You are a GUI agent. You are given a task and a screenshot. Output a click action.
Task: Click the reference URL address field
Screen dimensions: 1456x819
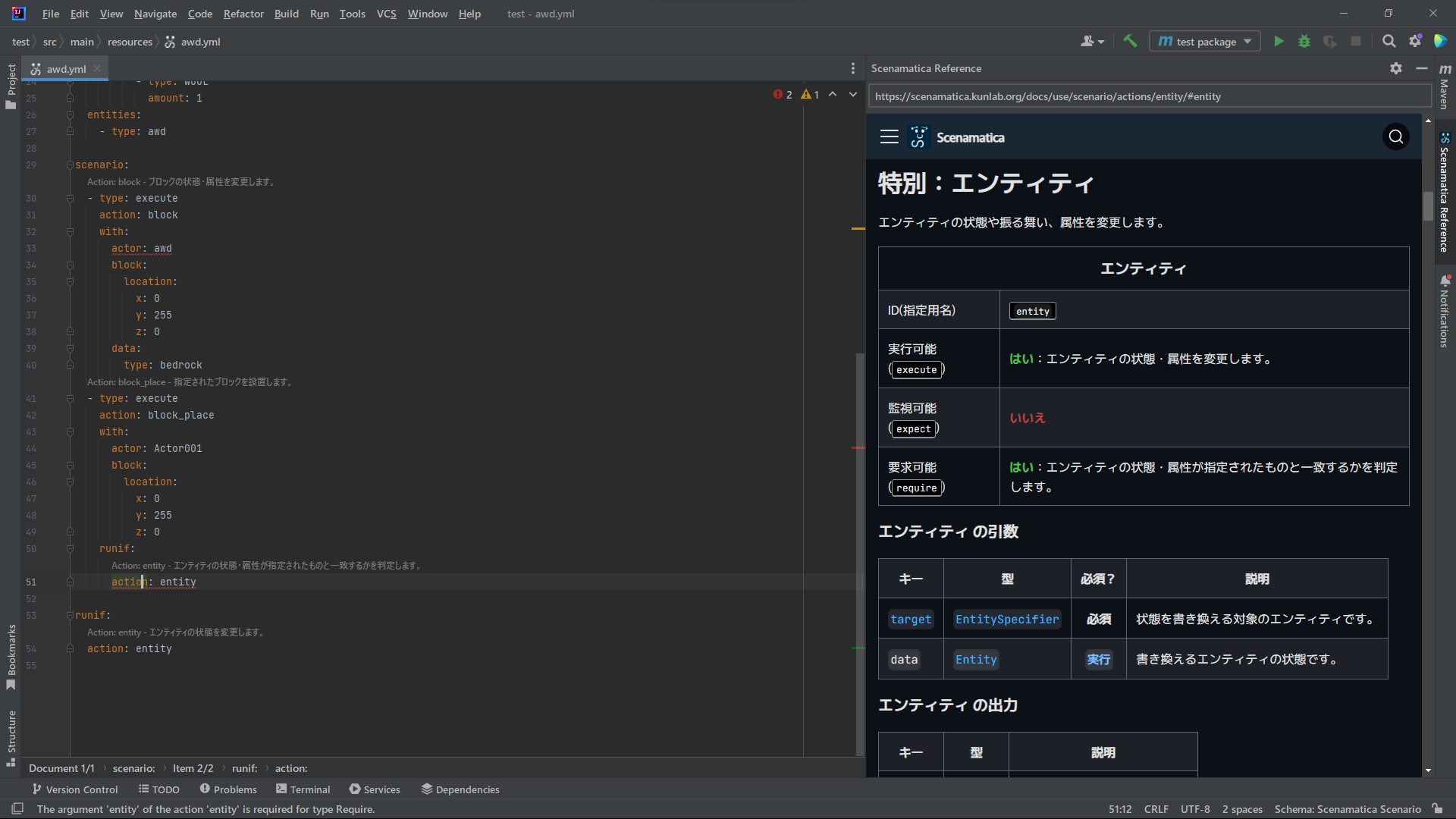coord(1149,96)
